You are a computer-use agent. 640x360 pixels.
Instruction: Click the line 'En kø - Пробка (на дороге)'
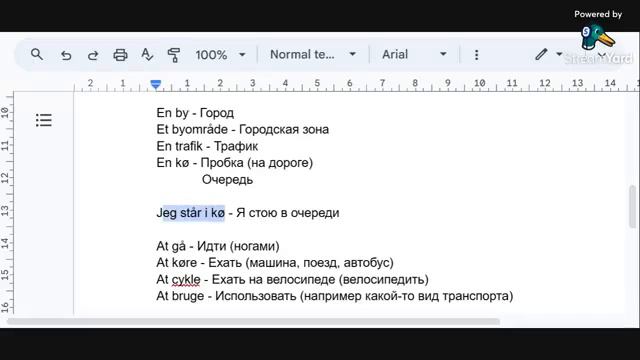pyautogui.click(x=235, y=163)
